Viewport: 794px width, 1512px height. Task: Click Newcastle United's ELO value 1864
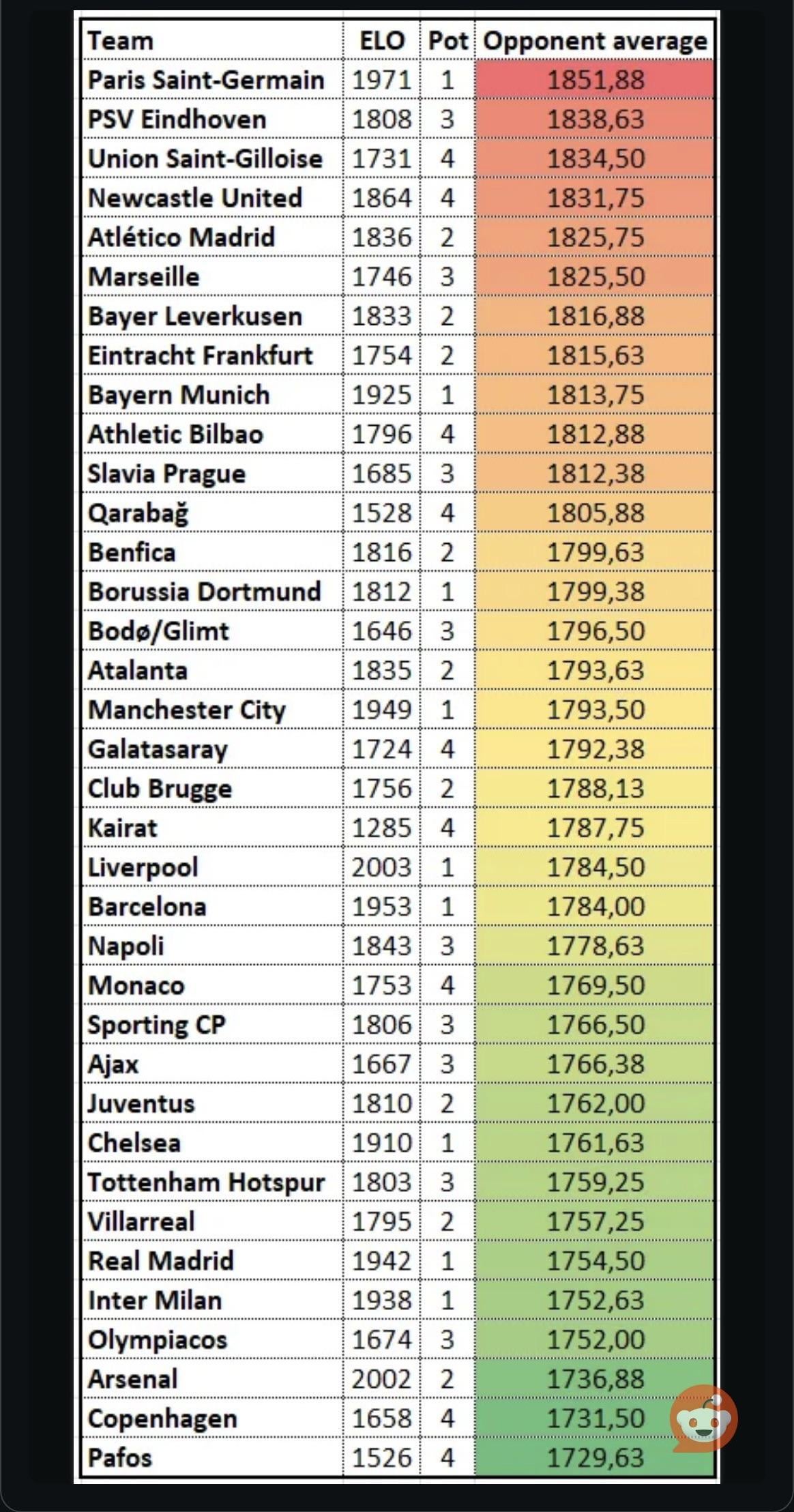382,198
